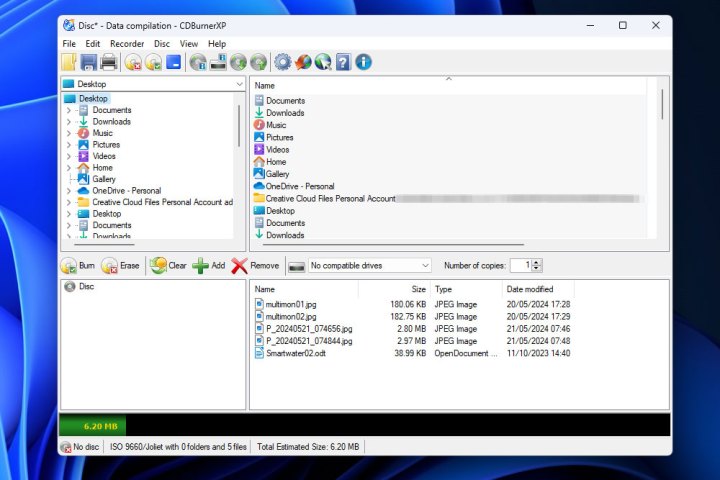Image resolution: width=720 pixels, height=480 pixels.
Task: Open the Disc menu
Action: click(x=162, y=44)
